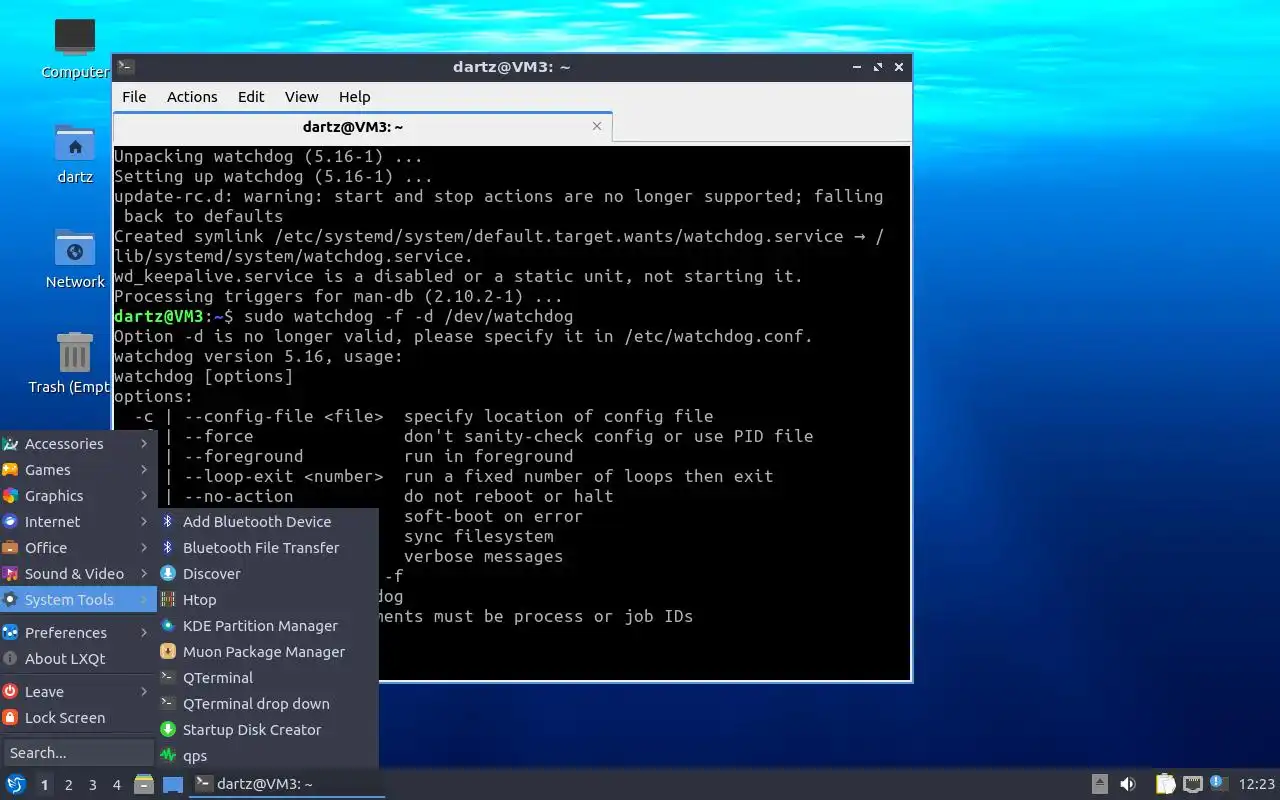Expand the Office menu category
This screenshot has height=800, width=1280.
coord(77,548)
